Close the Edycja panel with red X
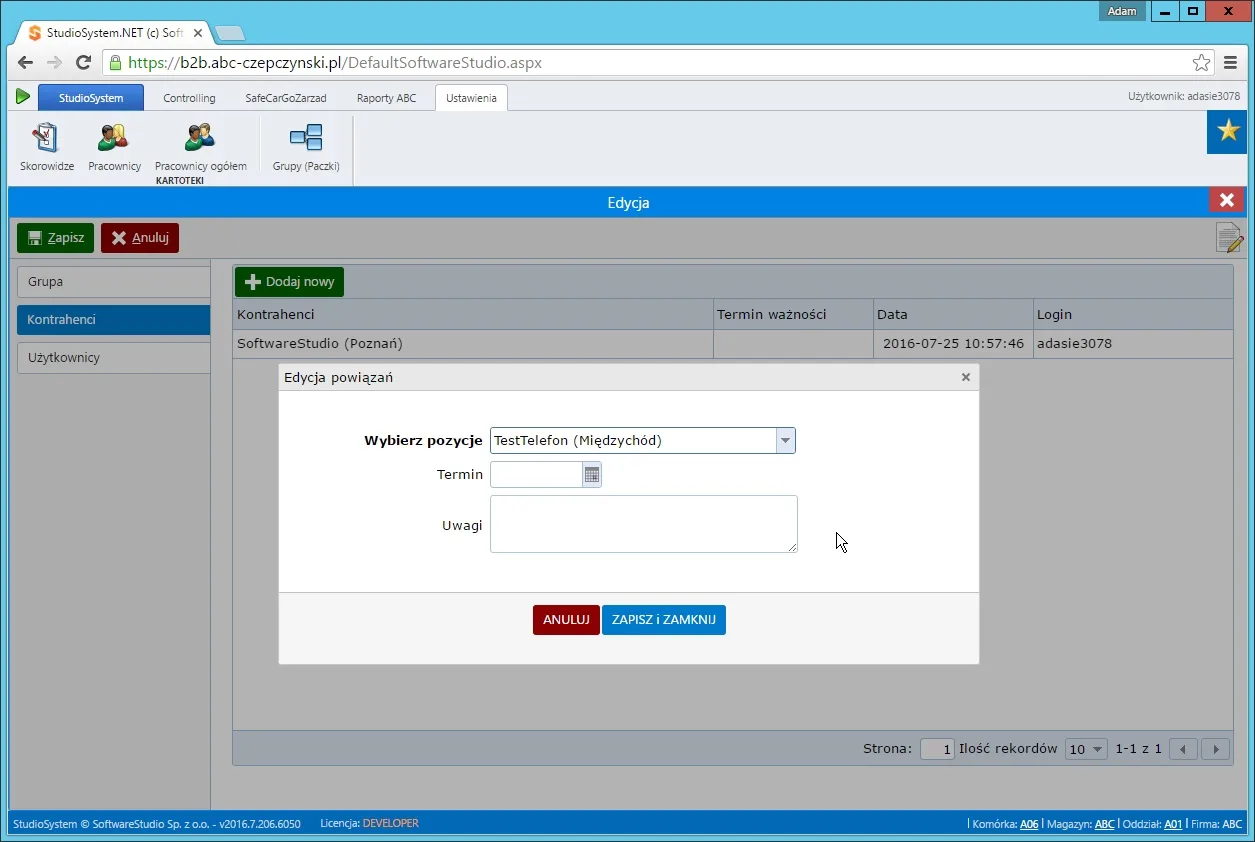1255x842 pixels. tap(1227, 200)
